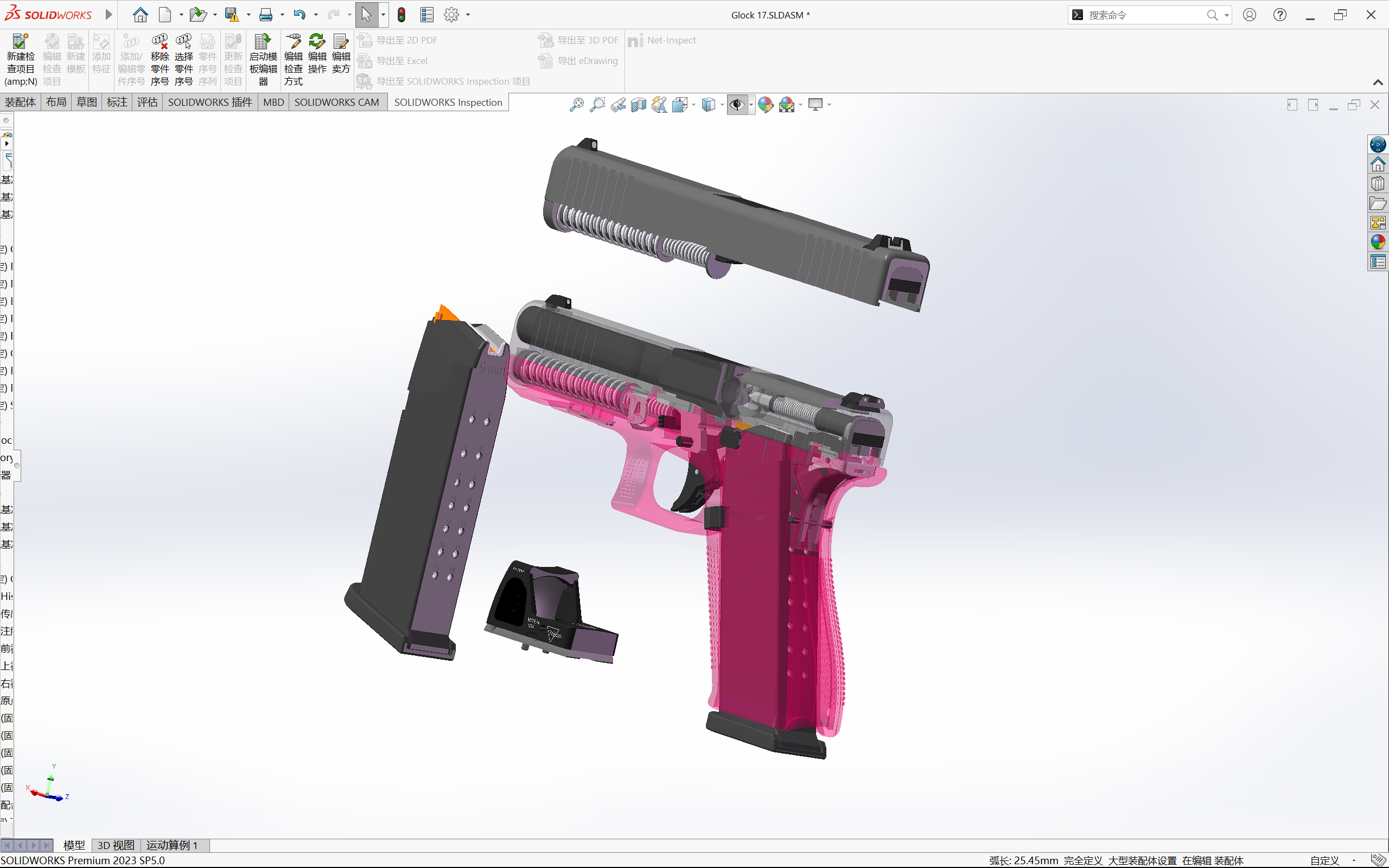
Task: Create a new document
Action: tap(165, 15)
